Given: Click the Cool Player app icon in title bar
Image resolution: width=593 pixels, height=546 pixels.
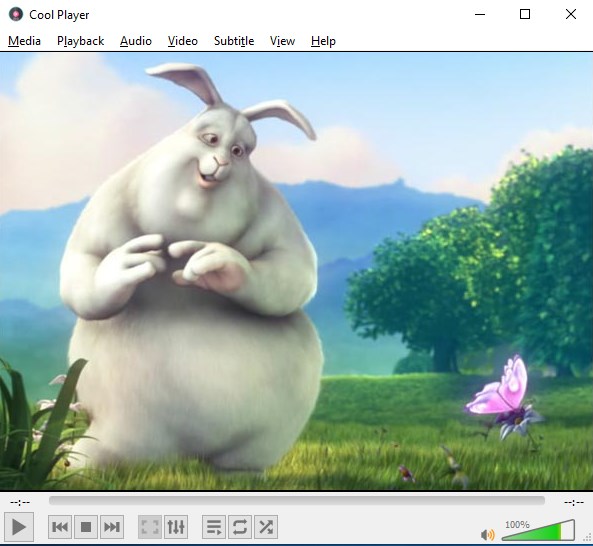Looking at the screenshot, I should click(x=16, y=14).
